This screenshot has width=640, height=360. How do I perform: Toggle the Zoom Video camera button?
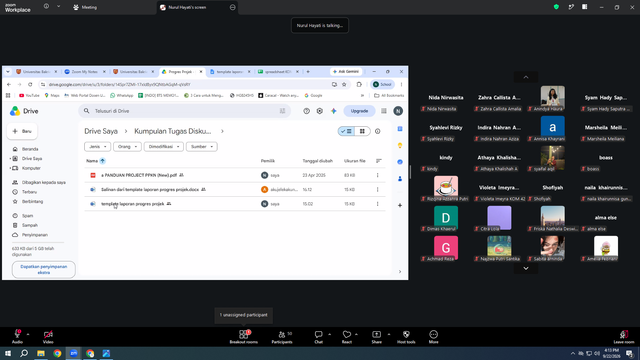click(48, 336)
